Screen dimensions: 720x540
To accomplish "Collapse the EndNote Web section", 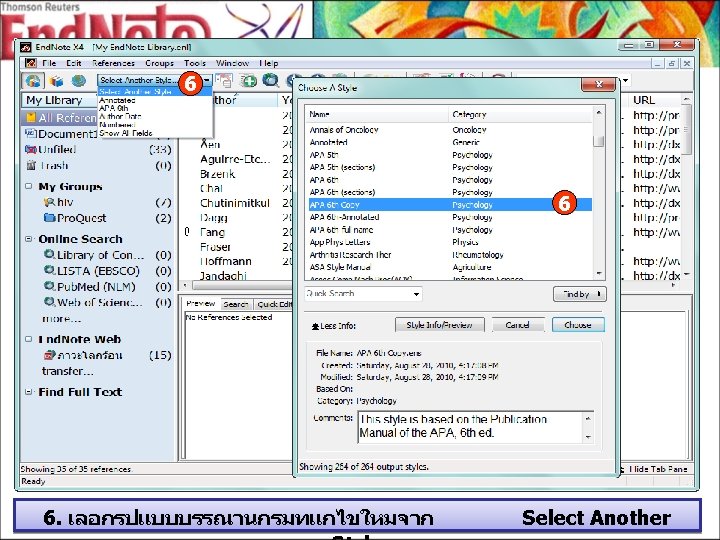I will [28, 339].
